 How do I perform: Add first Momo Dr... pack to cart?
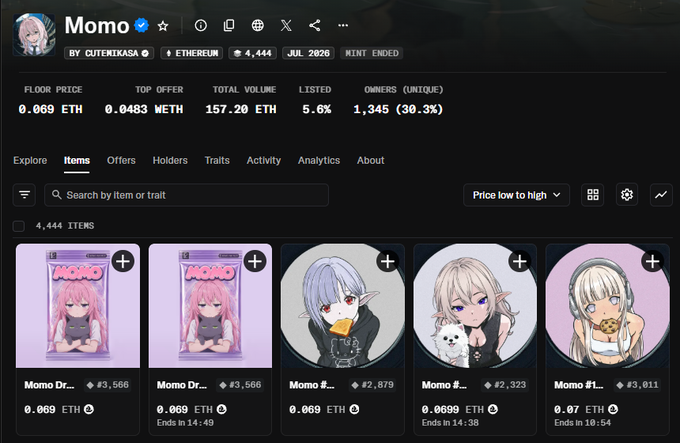pos(123,261)
